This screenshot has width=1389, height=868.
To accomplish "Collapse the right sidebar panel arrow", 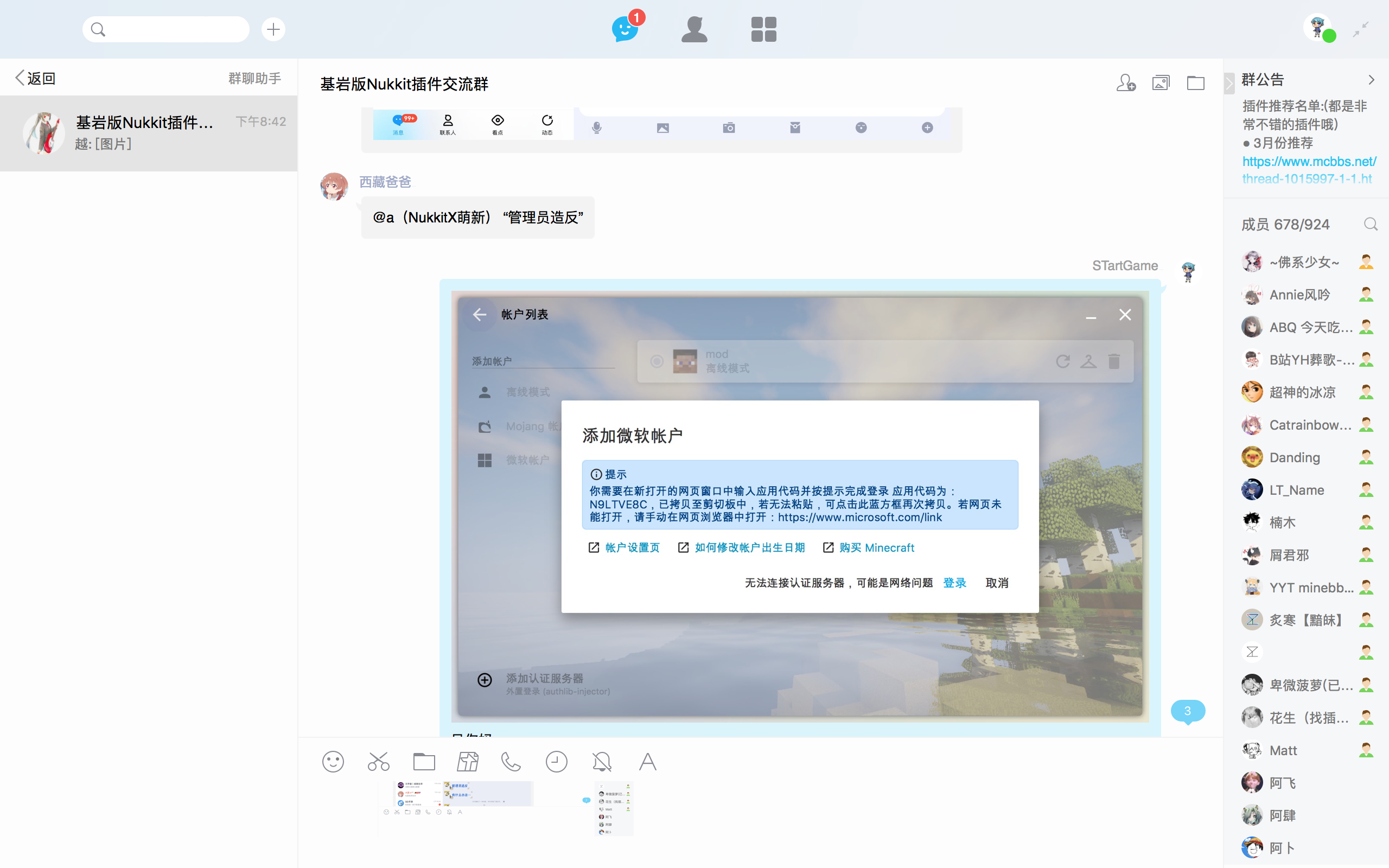I will pyautogui.click(x=1229, y=83).
